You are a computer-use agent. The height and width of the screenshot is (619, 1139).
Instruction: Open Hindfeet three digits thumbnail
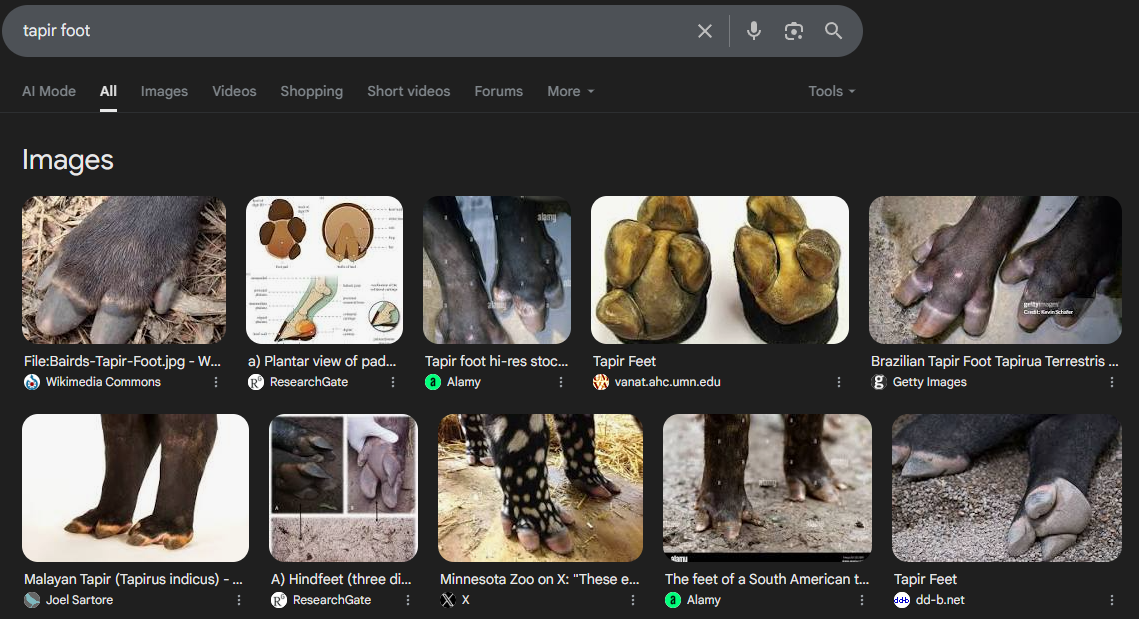pyautogui.click(x=344, y=487)
